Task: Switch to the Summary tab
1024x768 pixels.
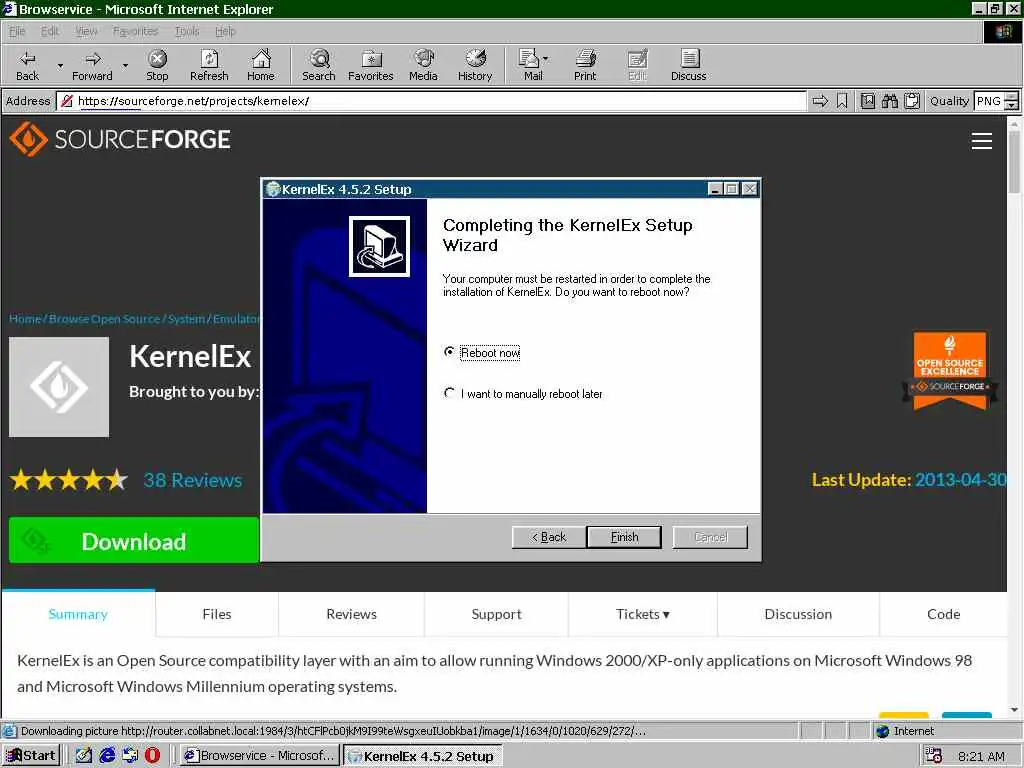Action: (78, 614)
